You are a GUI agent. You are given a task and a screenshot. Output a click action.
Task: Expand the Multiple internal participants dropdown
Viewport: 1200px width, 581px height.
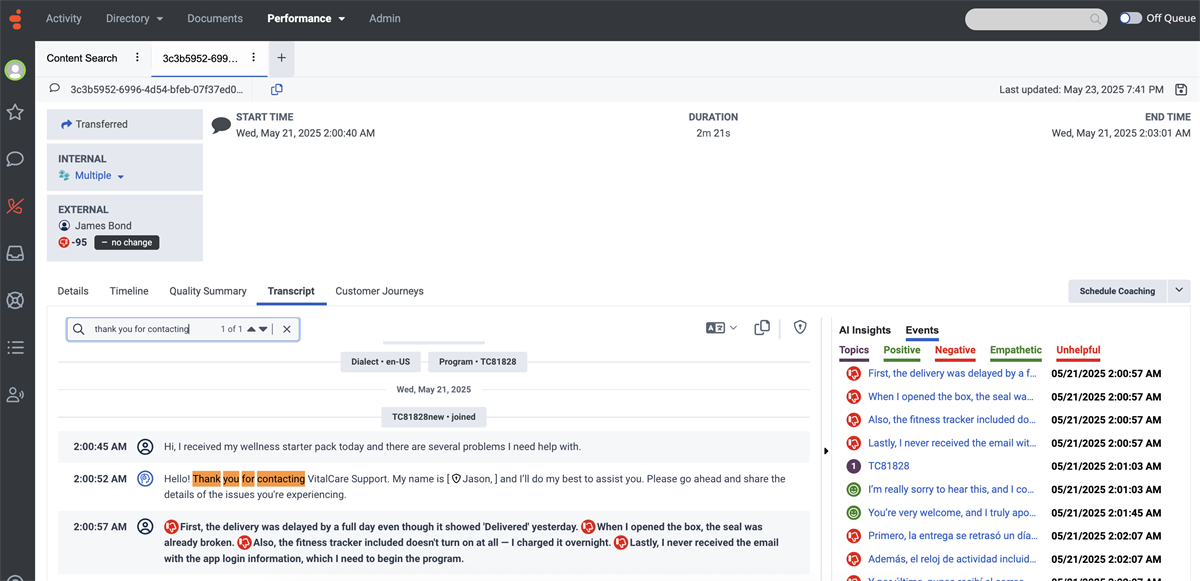coord(92,176)
